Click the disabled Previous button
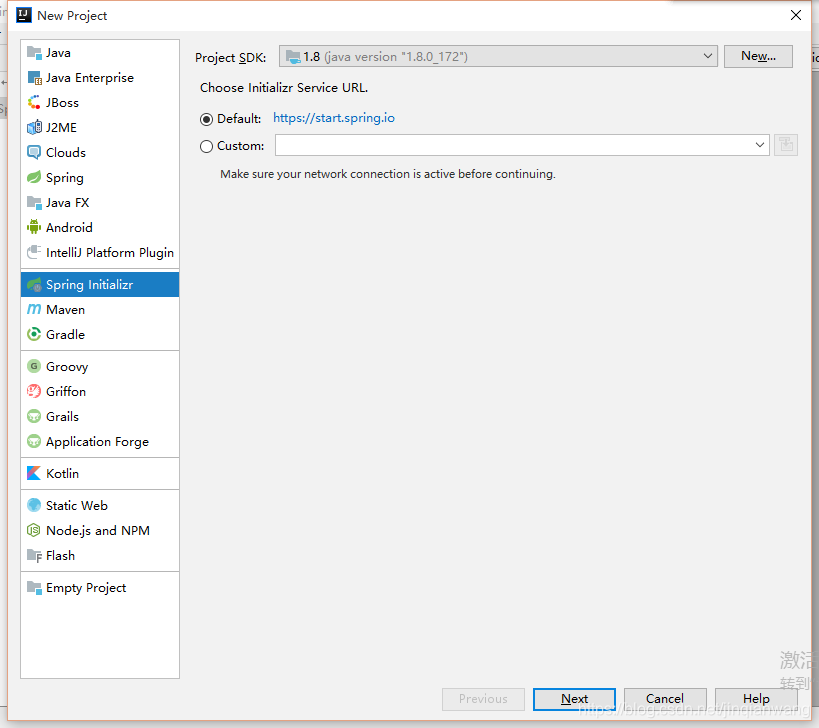The height and width of the screenshot is (728, 819). (483, 699)
